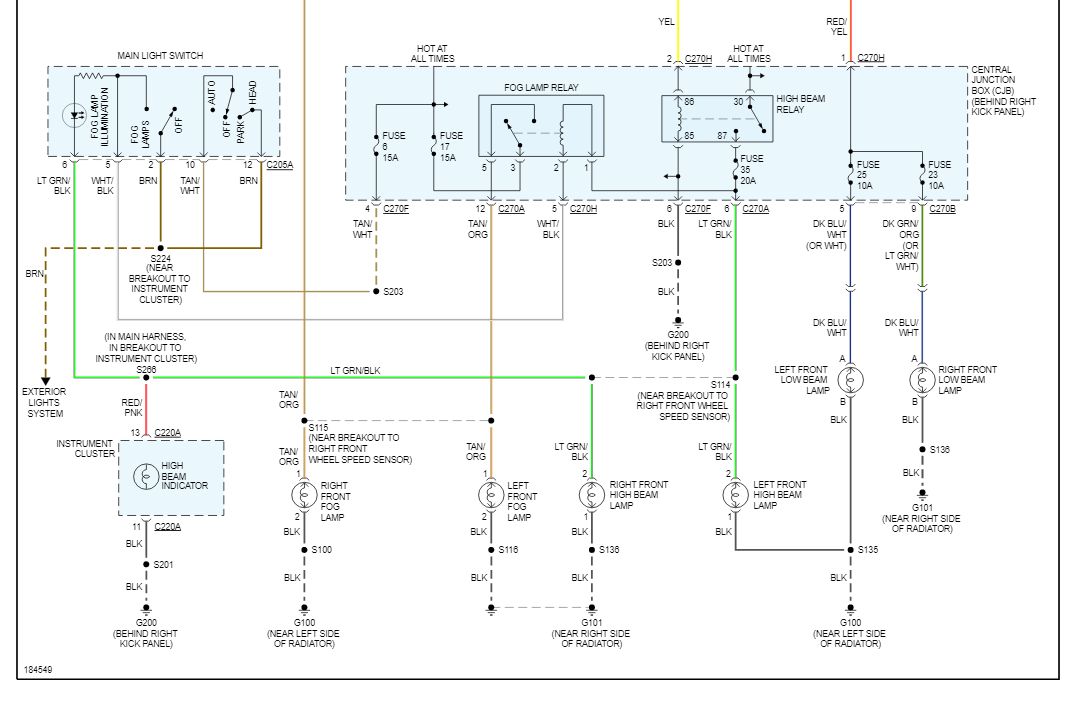The image size is (1089, 717).
Task: Click the S224 splice label
Action: [x=160, y=258]
